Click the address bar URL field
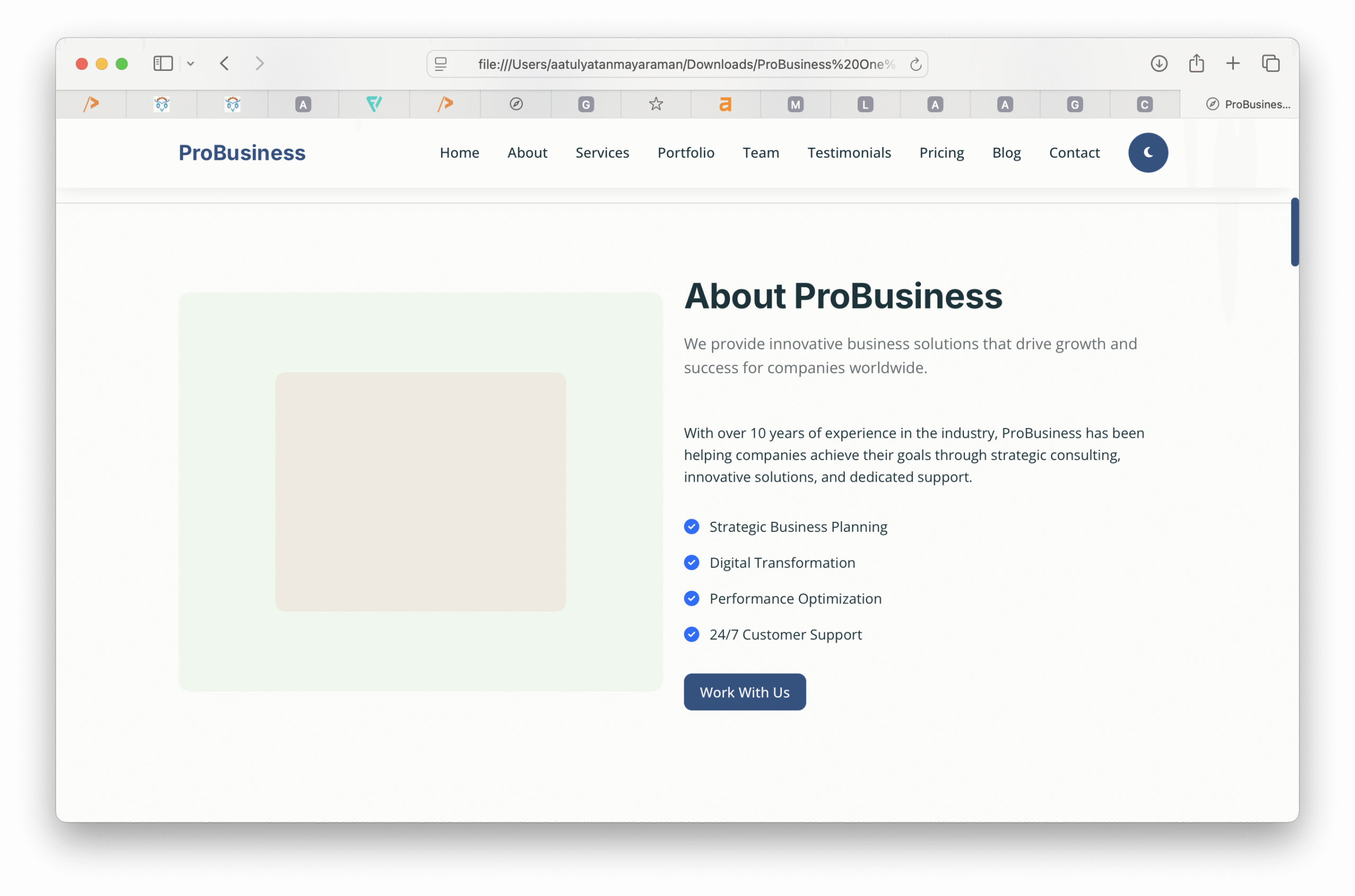Screen dimensions: 1355x896 click(x=686, y=64)
